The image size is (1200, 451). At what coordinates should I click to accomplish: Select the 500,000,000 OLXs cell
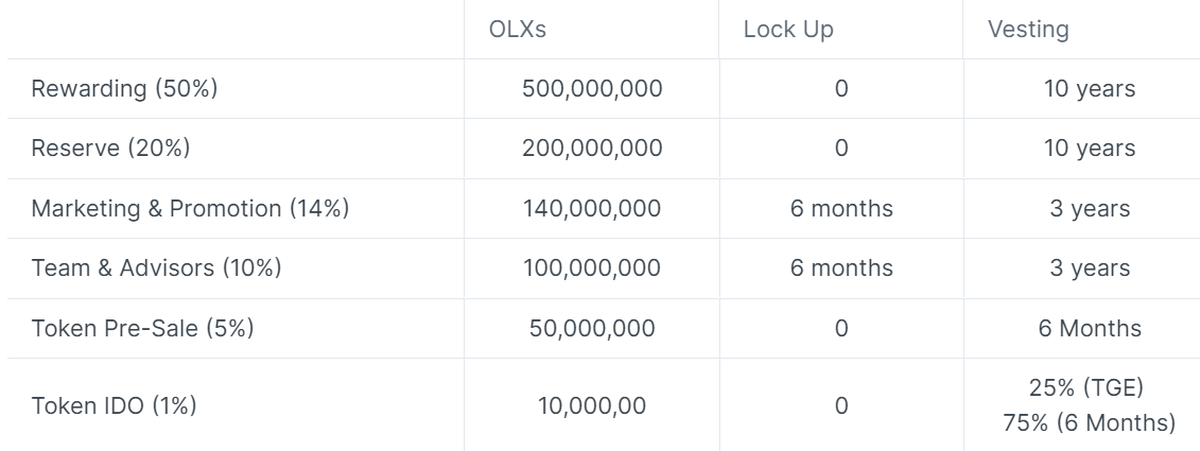click(x=592, y=89)
